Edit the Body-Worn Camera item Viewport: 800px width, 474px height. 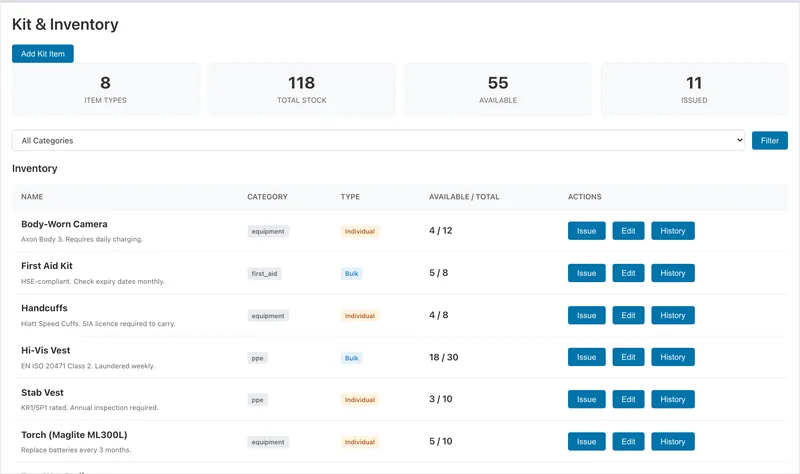628,231
